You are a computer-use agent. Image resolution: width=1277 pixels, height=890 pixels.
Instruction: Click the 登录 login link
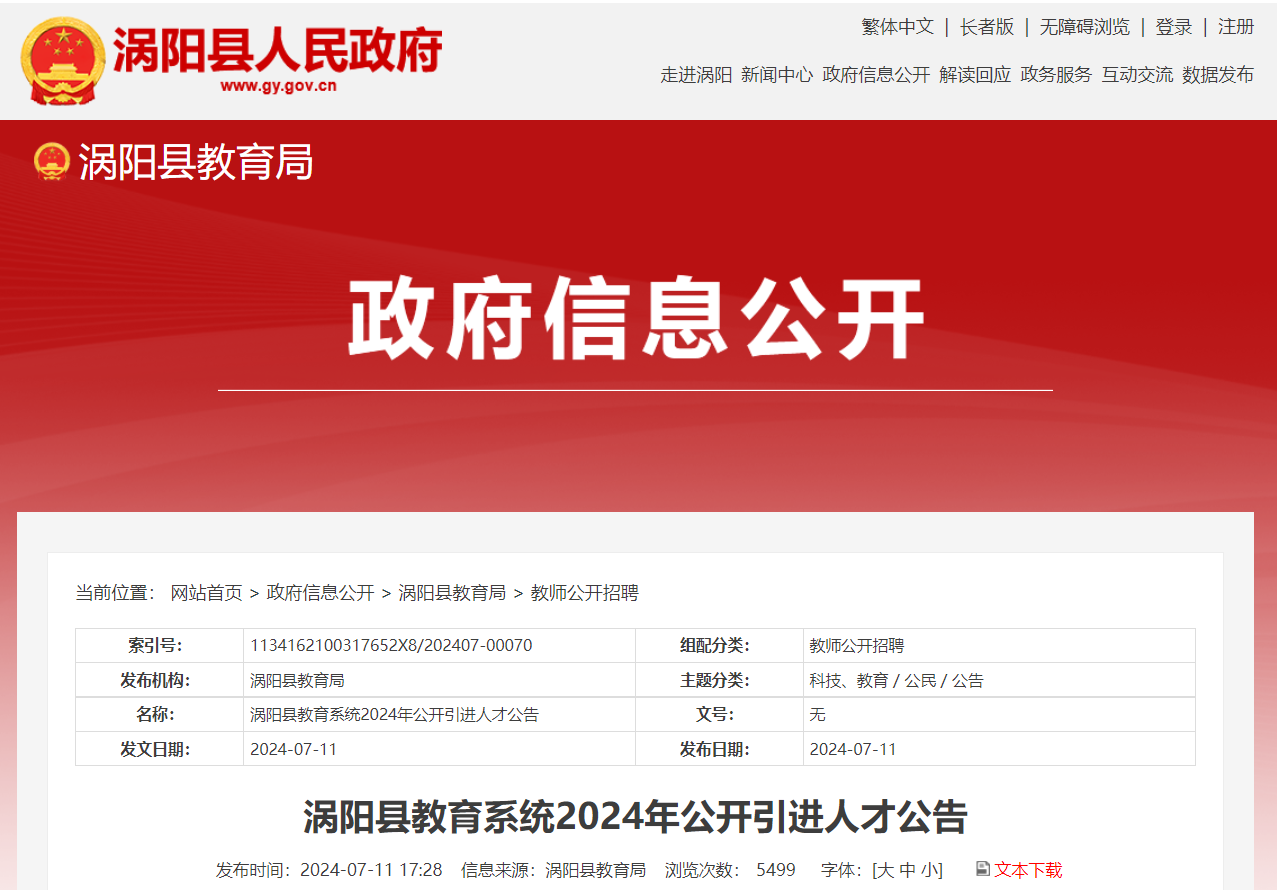coord(1173,27)
